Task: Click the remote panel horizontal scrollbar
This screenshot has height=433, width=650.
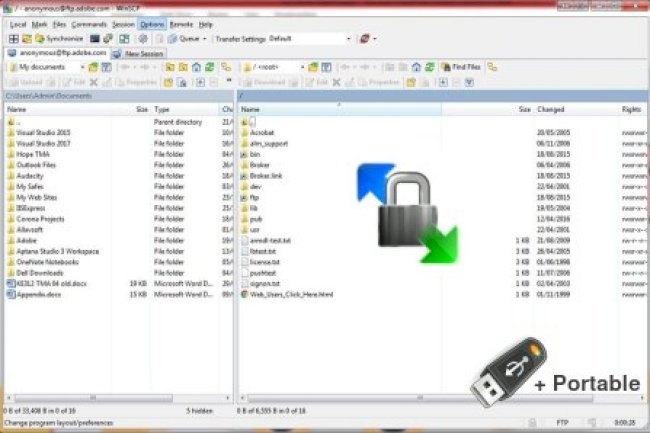Action: [420, 398]
